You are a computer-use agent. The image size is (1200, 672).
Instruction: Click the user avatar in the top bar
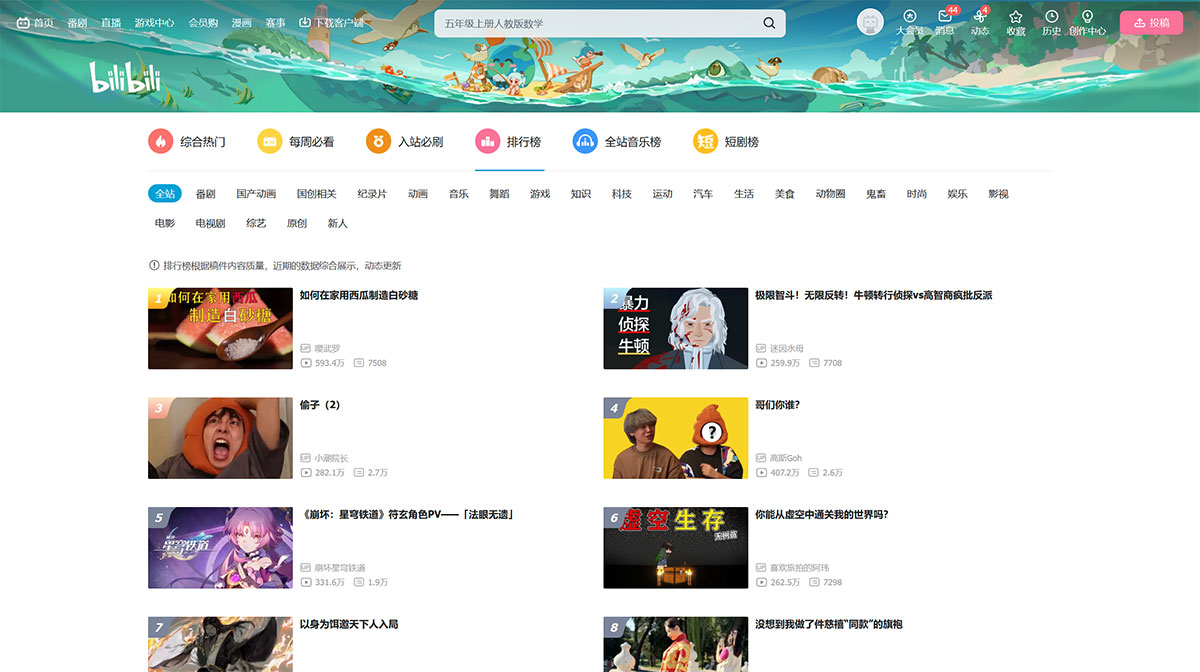[x=870, y=22]
